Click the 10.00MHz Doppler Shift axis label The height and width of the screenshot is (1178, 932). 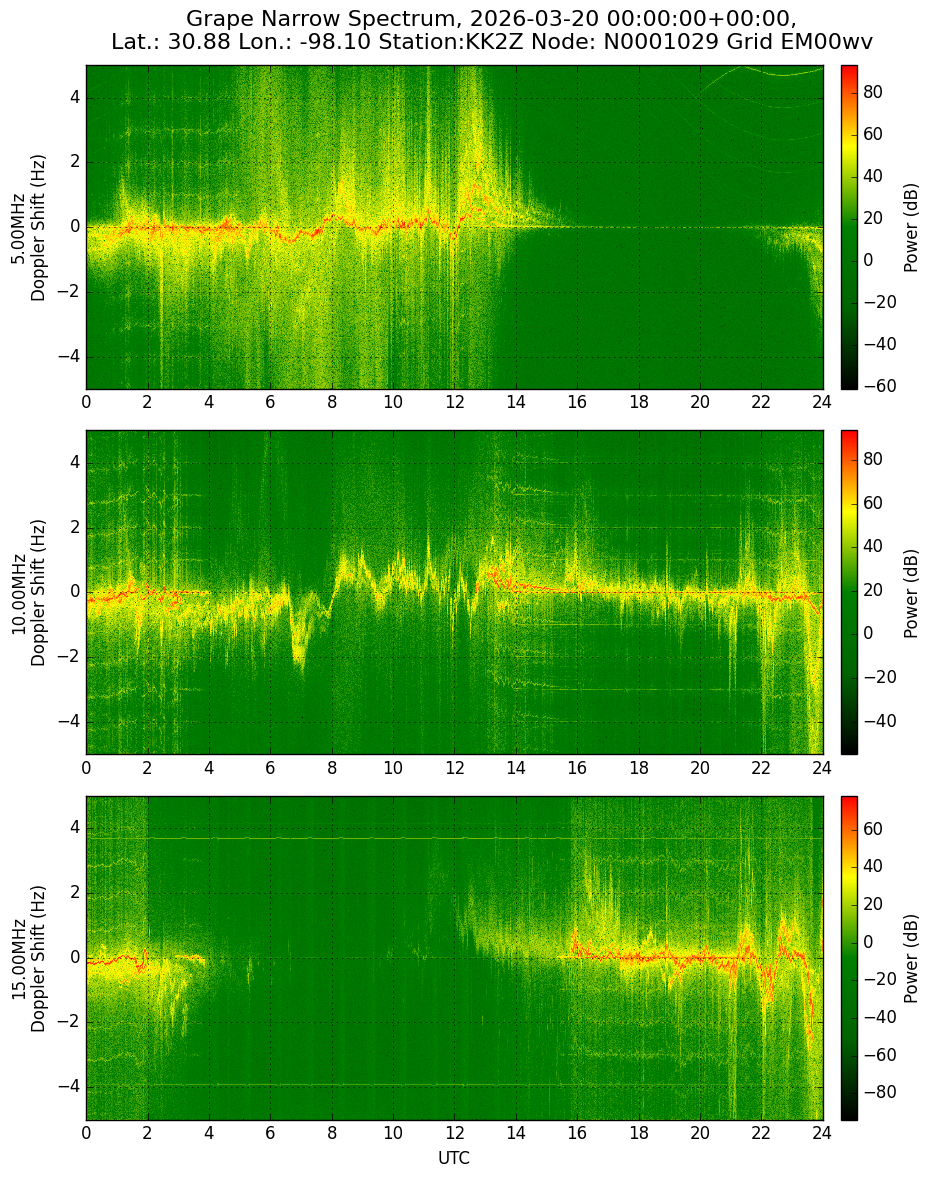pyautogui.click(x=28, y=593)
